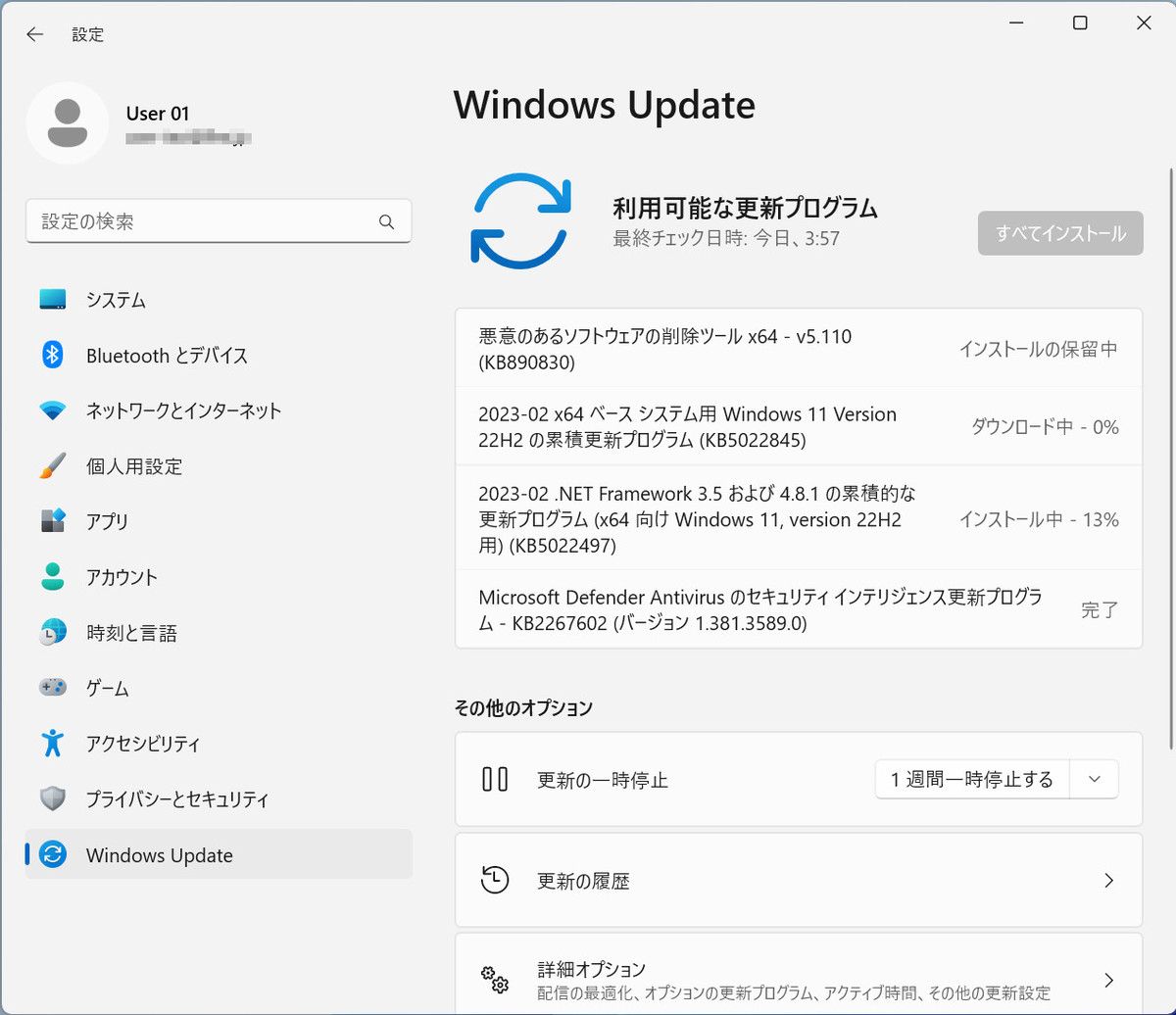Screen dimensions: 1176x1015
Task: Click the その他のオプション section heading
Action: [x=523, y=706]
